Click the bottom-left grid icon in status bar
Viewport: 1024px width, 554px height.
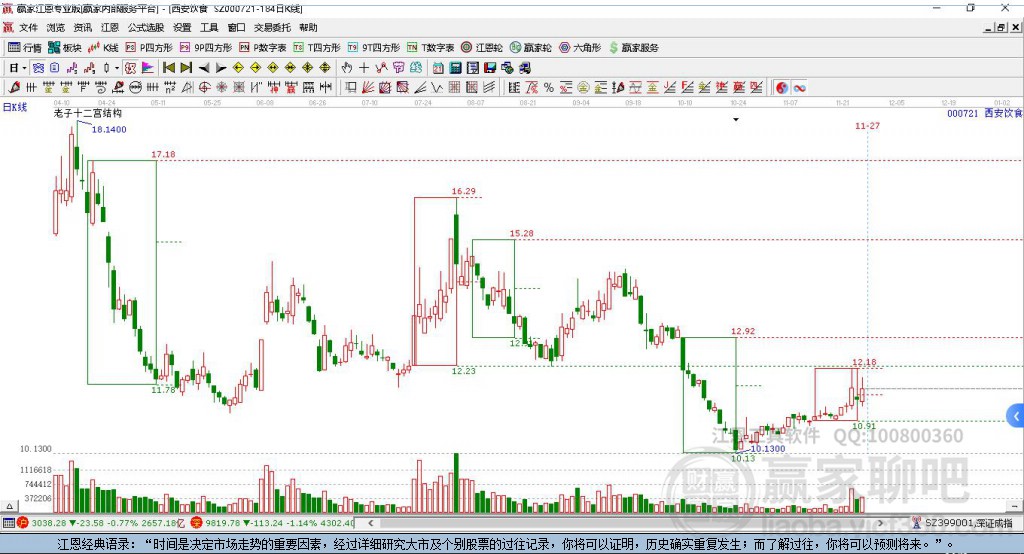click(x=8, y=523)
